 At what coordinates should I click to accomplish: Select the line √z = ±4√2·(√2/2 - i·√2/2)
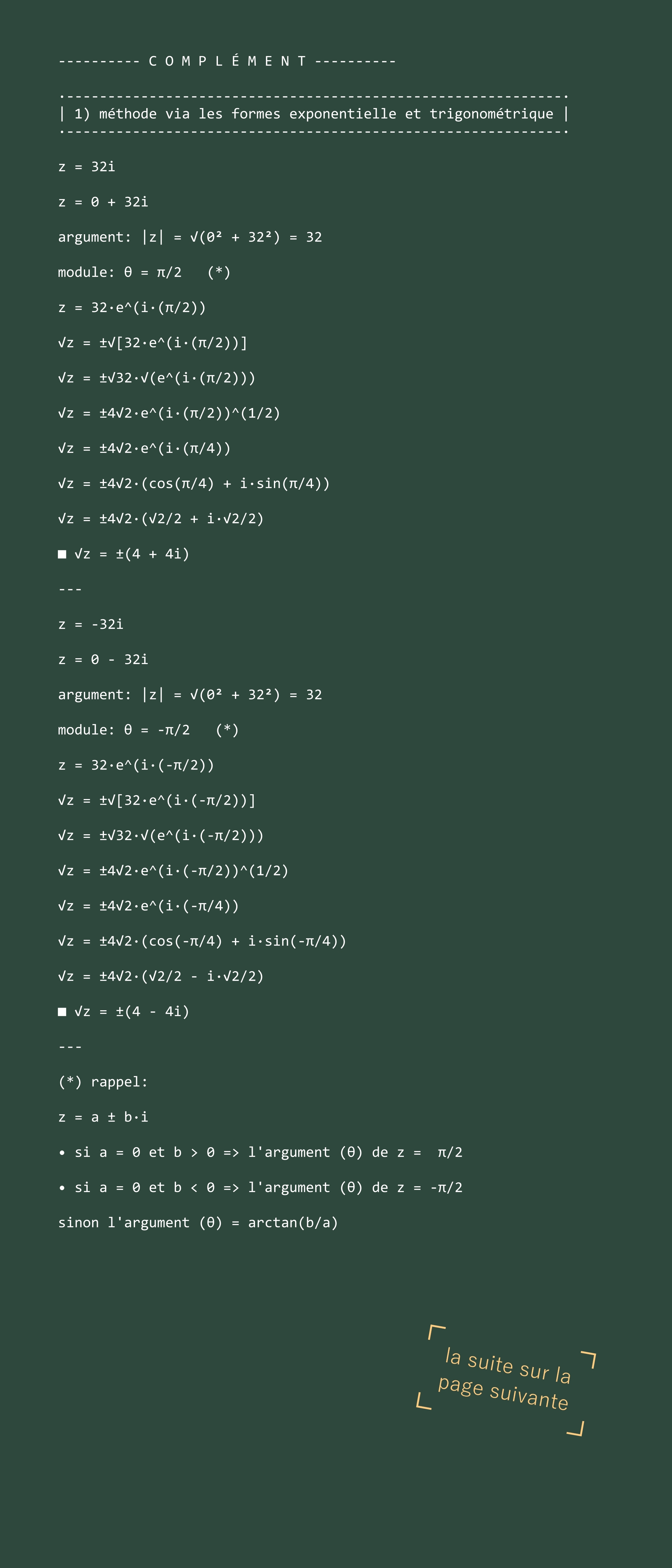(x=161, y=976)
